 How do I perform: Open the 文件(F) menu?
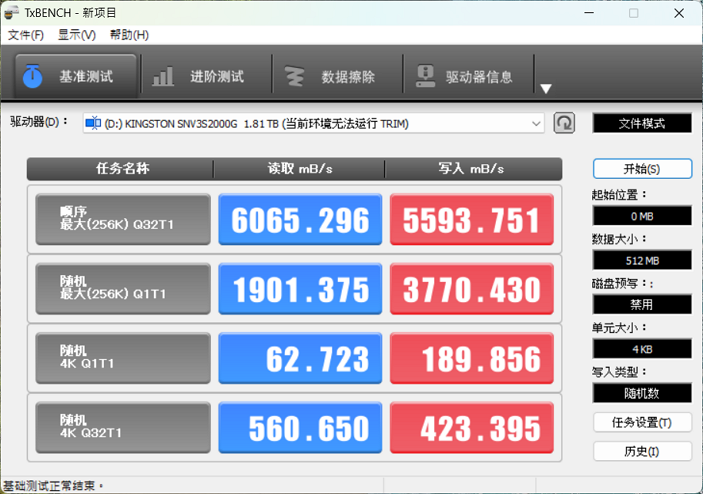26,35
